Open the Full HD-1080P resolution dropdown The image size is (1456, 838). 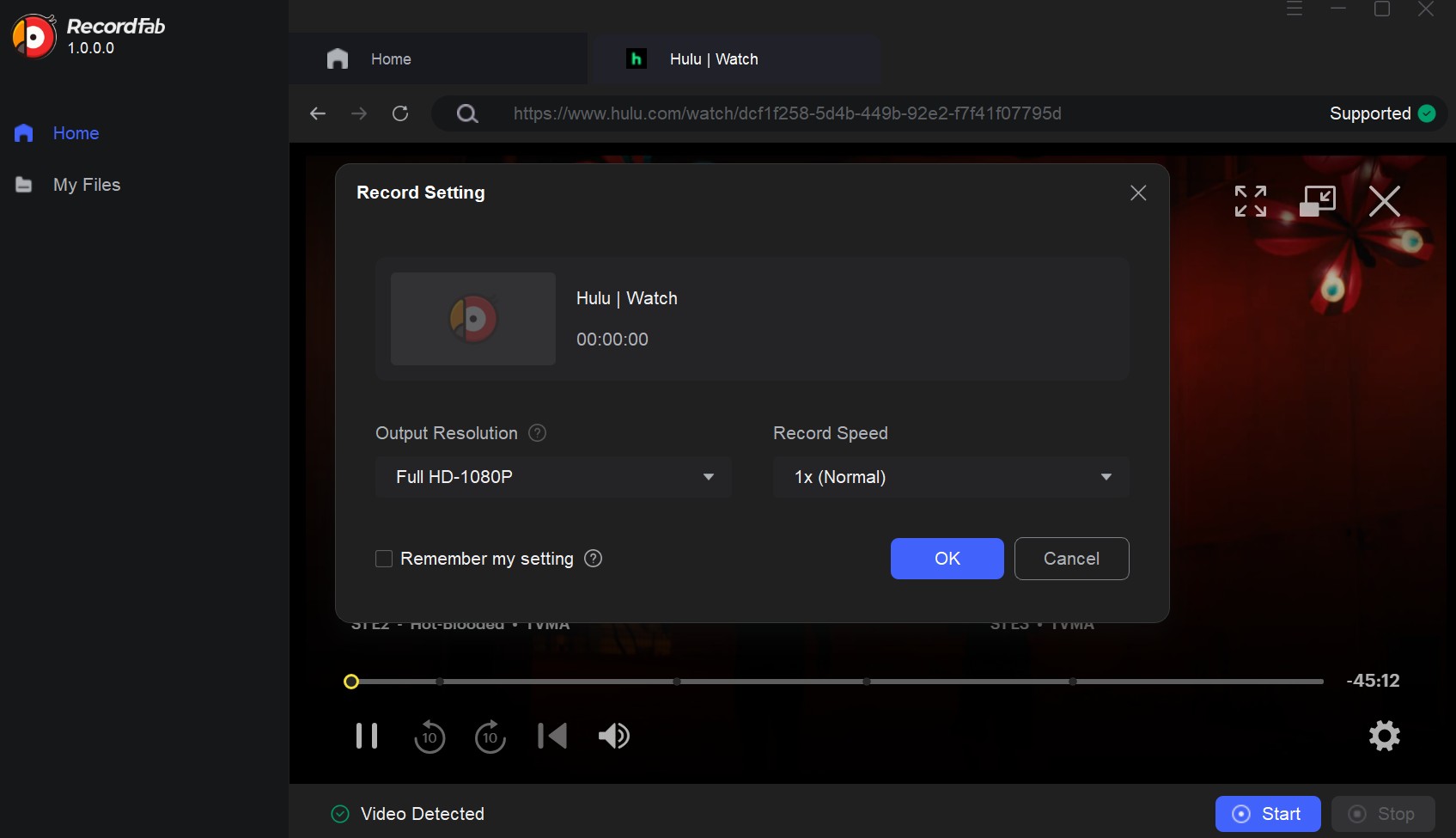click(x=553, y=477)
